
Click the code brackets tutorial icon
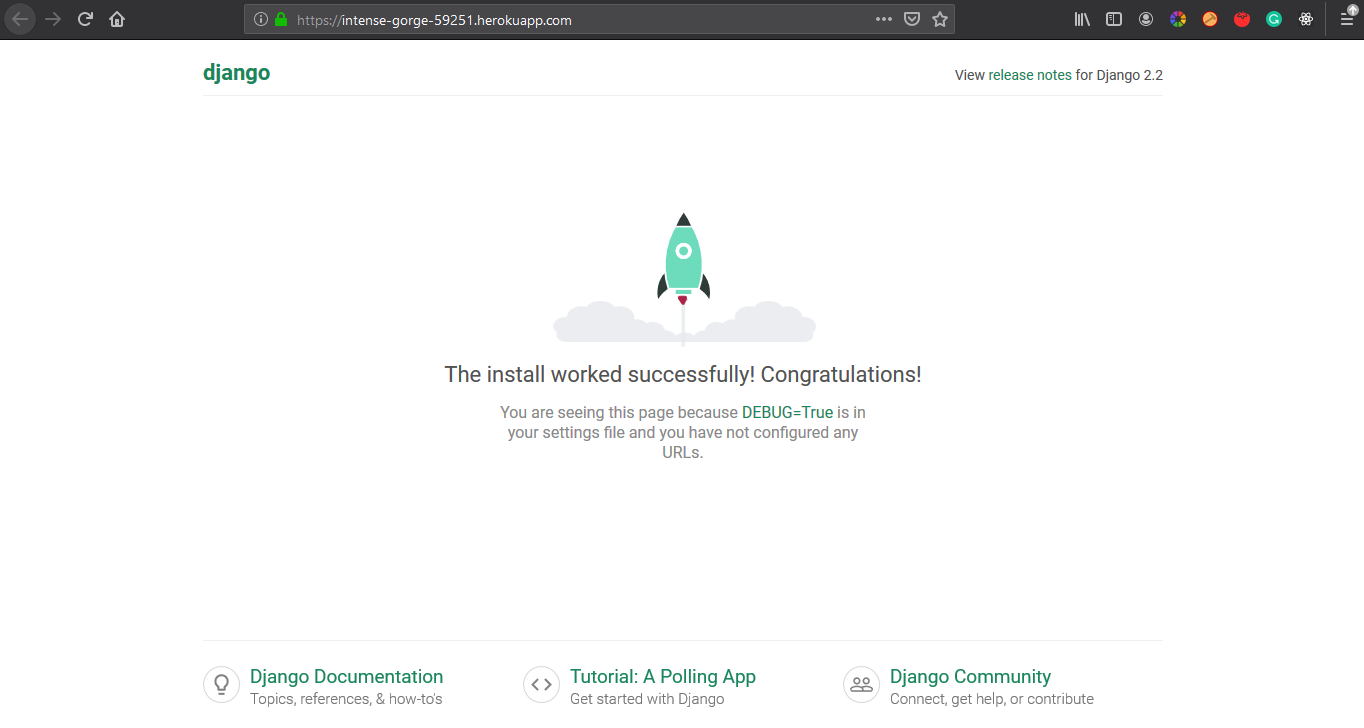tap(541, 685)
